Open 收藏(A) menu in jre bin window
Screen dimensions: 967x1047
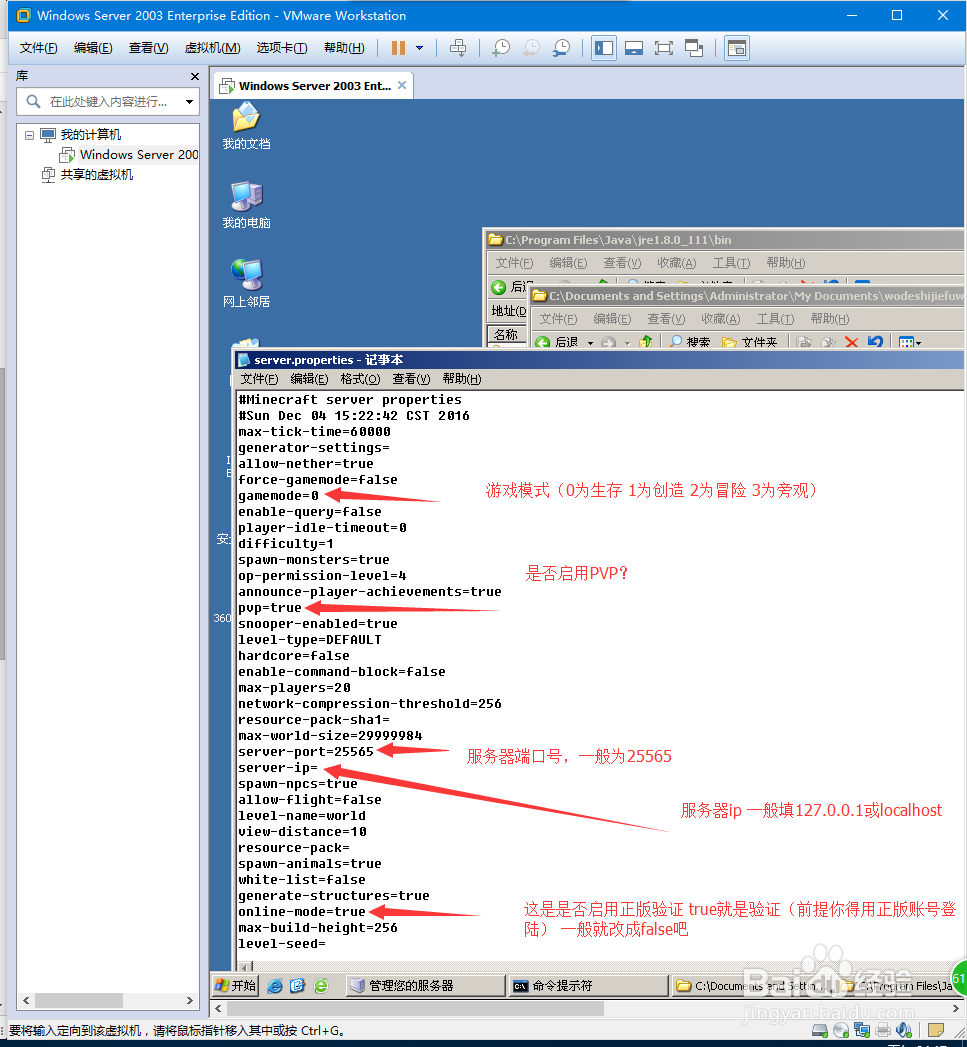pos(676,263)
